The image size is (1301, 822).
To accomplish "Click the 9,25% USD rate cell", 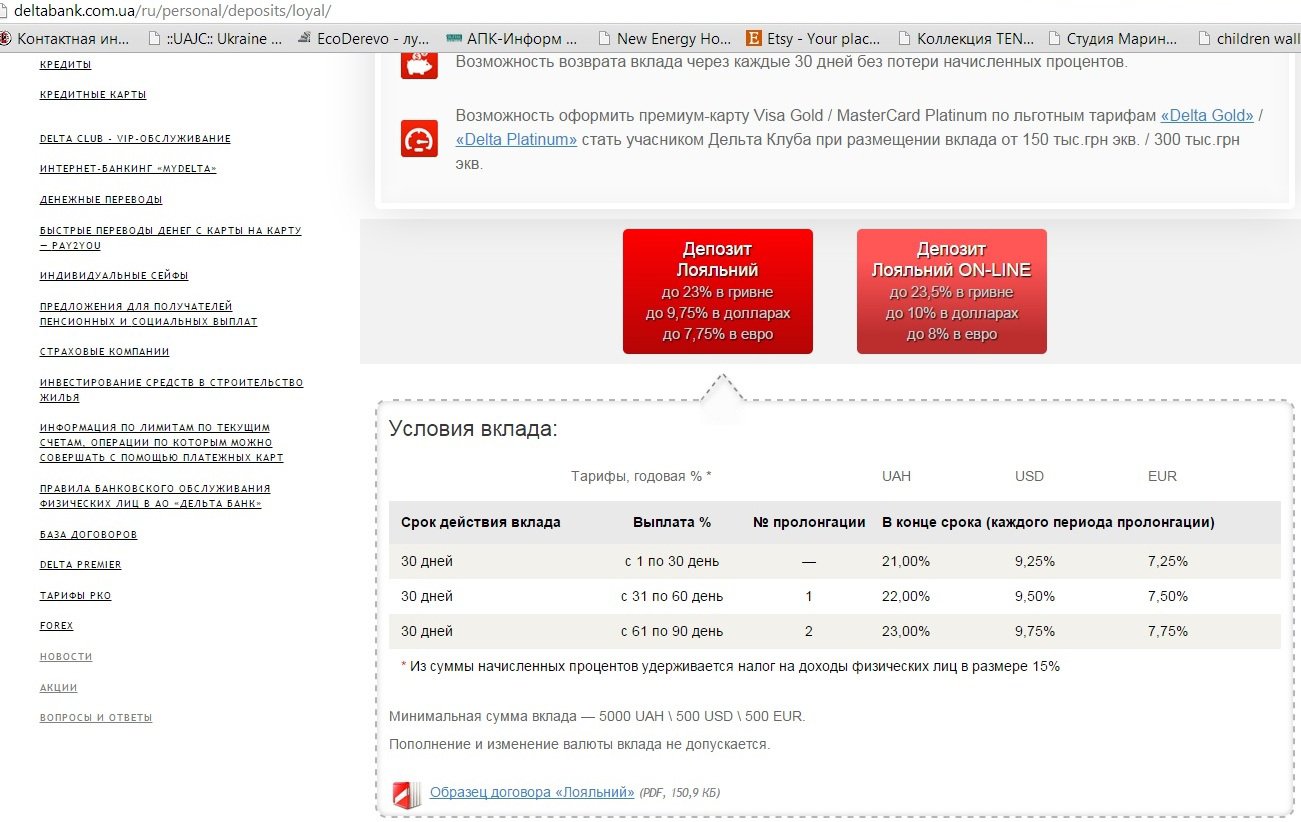I will pyautogui.click(x=1035, y=561).
